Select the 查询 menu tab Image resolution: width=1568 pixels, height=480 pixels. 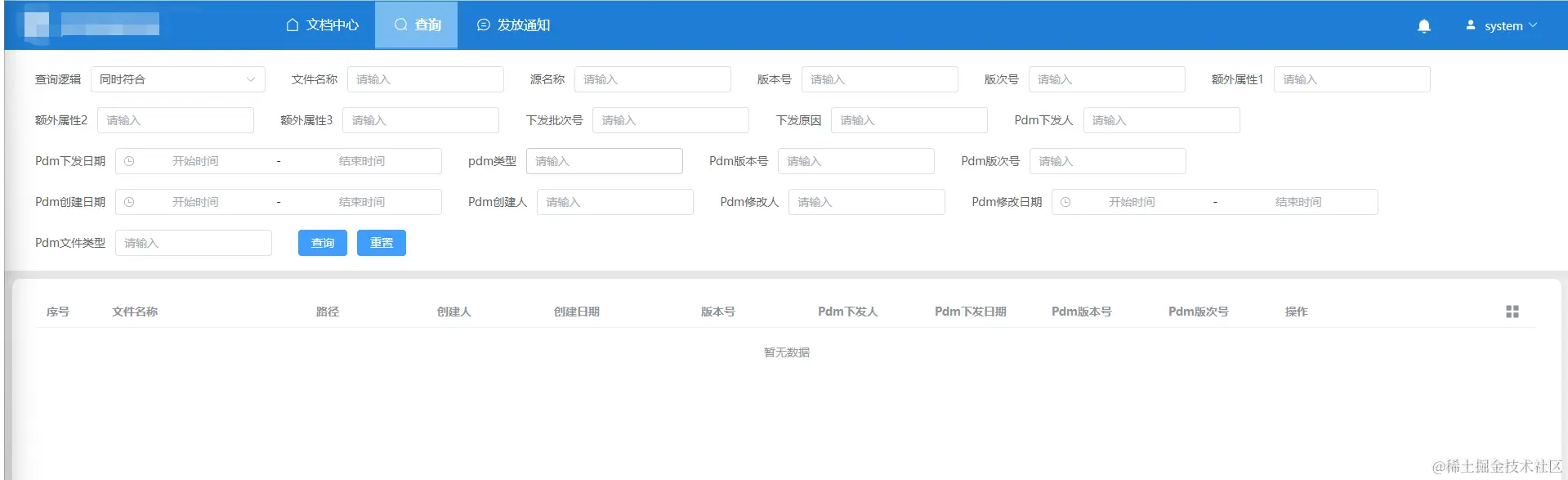pos(417,25)
